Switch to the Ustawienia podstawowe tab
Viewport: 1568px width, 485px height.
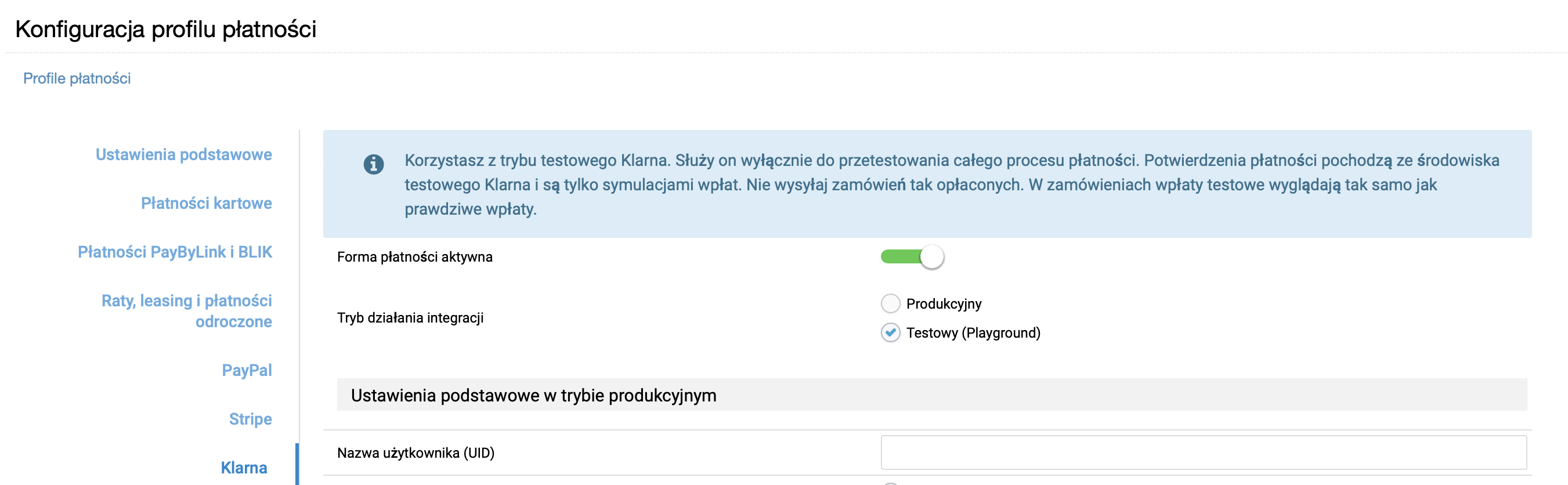click(x=183, y=154)
